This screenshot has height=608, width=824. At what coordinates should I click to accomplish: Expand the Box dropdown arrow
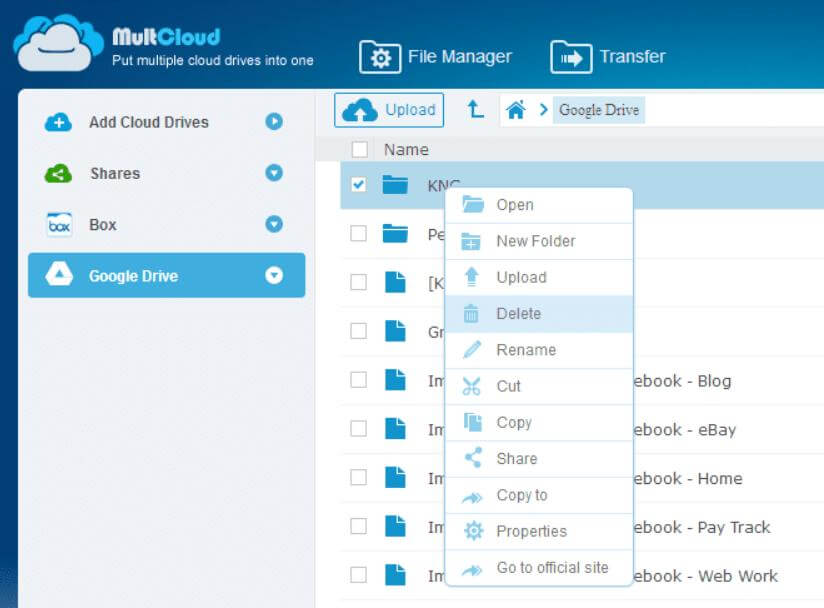tap(274, 224)
